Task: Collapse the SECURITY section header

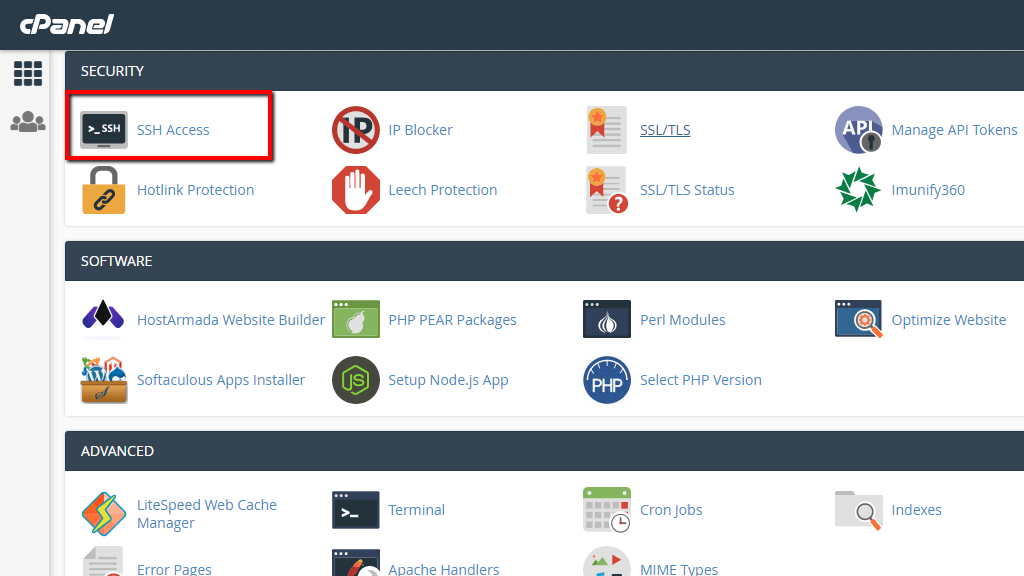Action: coord(112,71)
